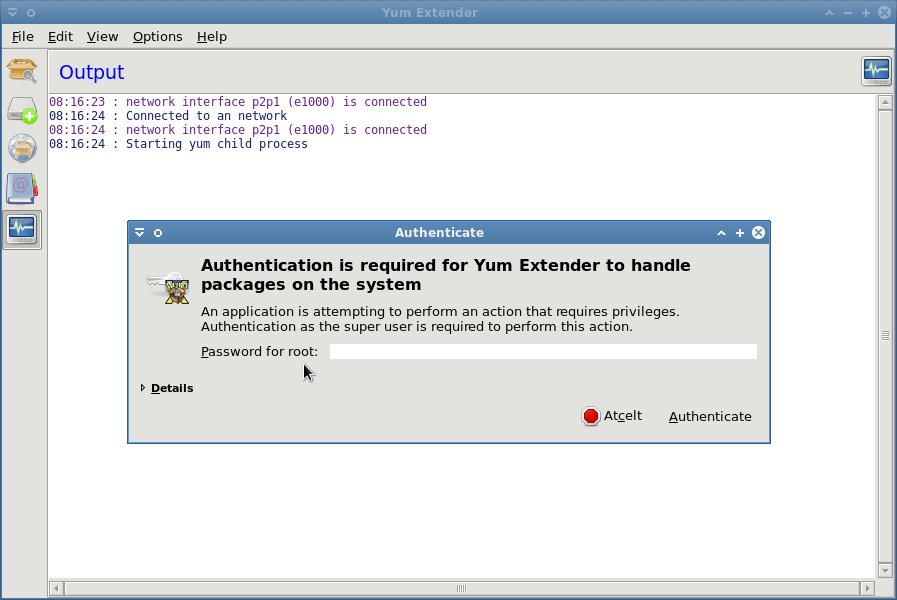Open the history view with address book icon
The image size is (897, 600).
point(22,189)
